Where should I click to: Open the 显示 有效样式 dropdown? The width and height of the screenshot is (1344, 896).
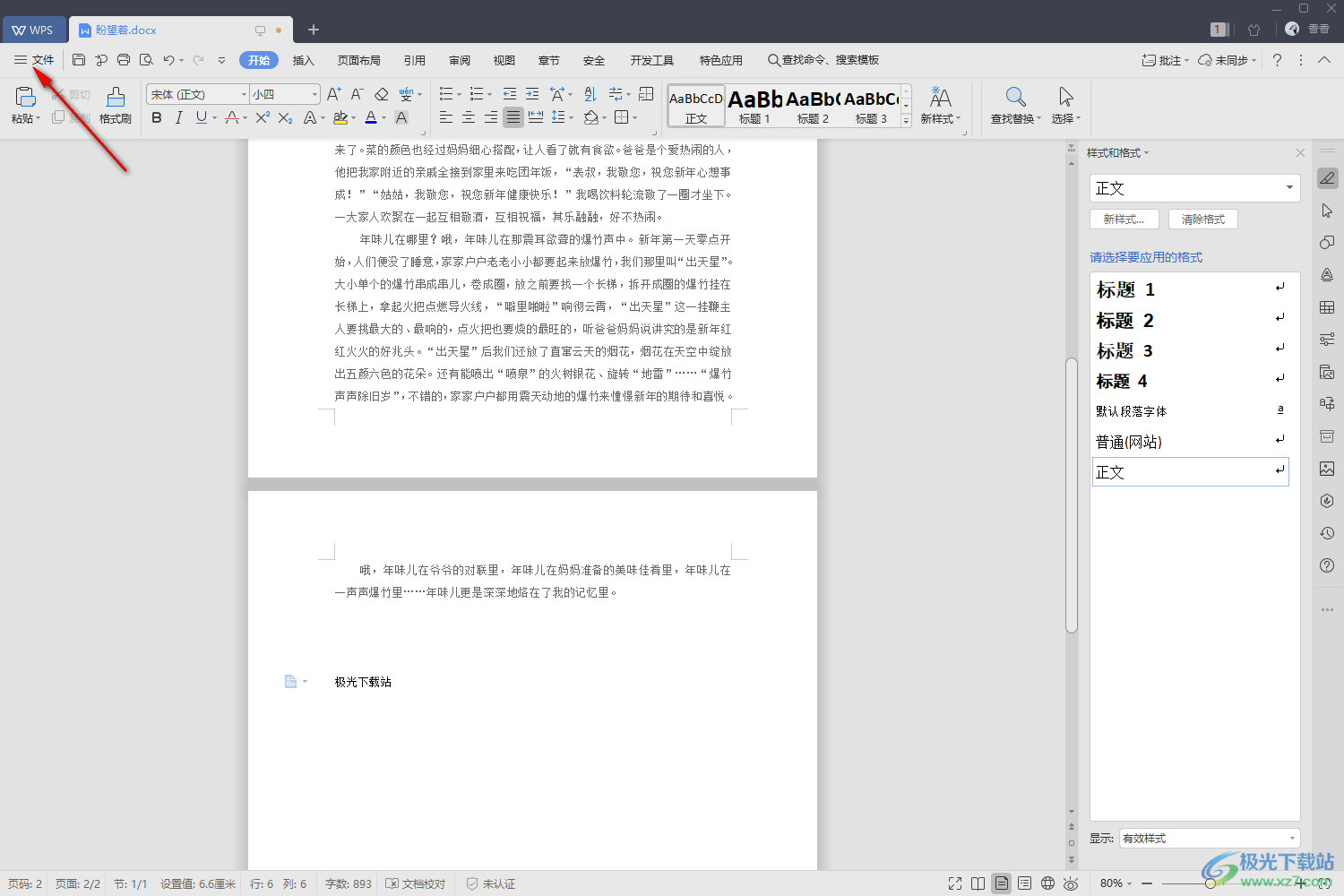pos(1209,839)
